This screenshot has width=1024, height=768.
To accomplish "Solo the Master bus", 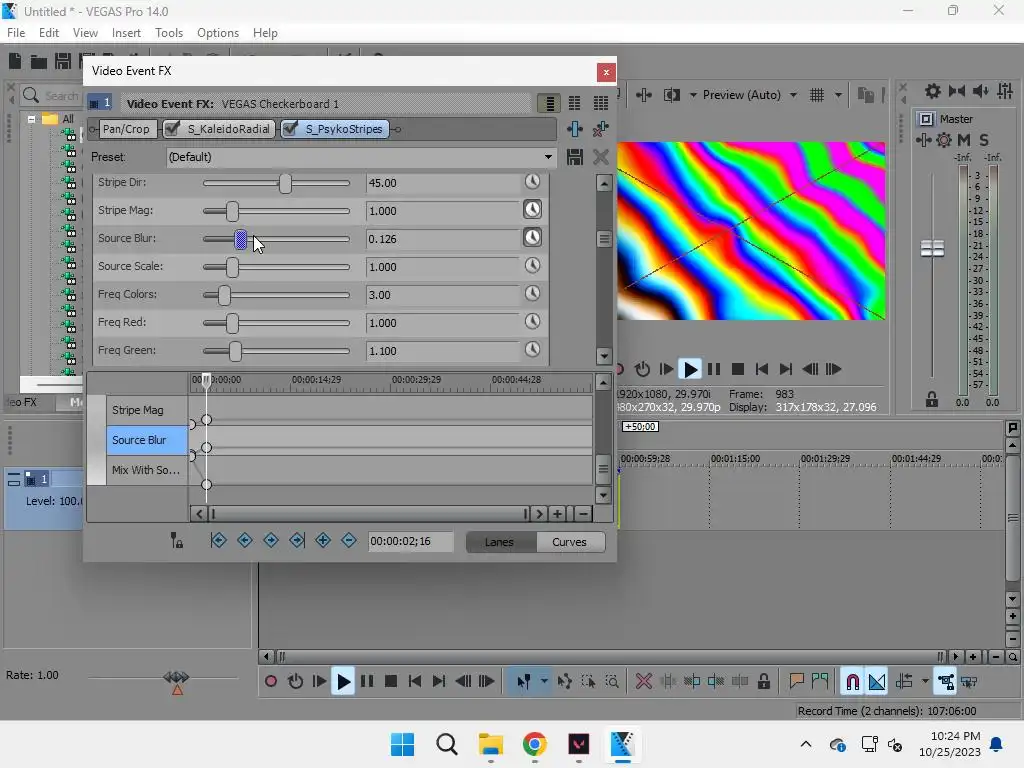I will (984, 140).
